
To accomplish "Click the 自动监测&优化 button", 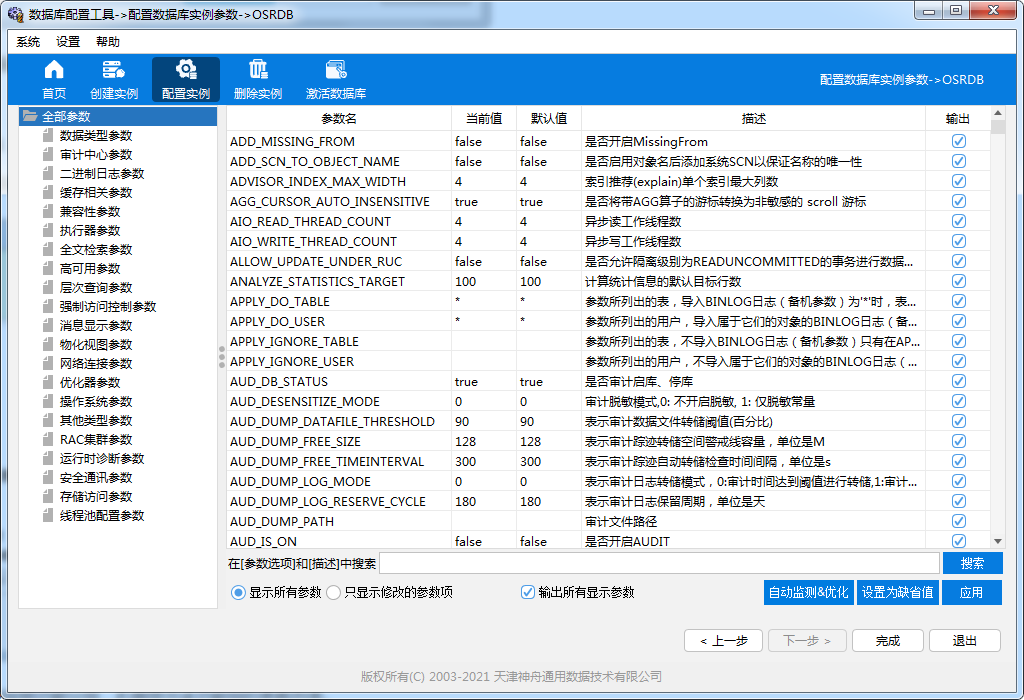I will point(808,592).
